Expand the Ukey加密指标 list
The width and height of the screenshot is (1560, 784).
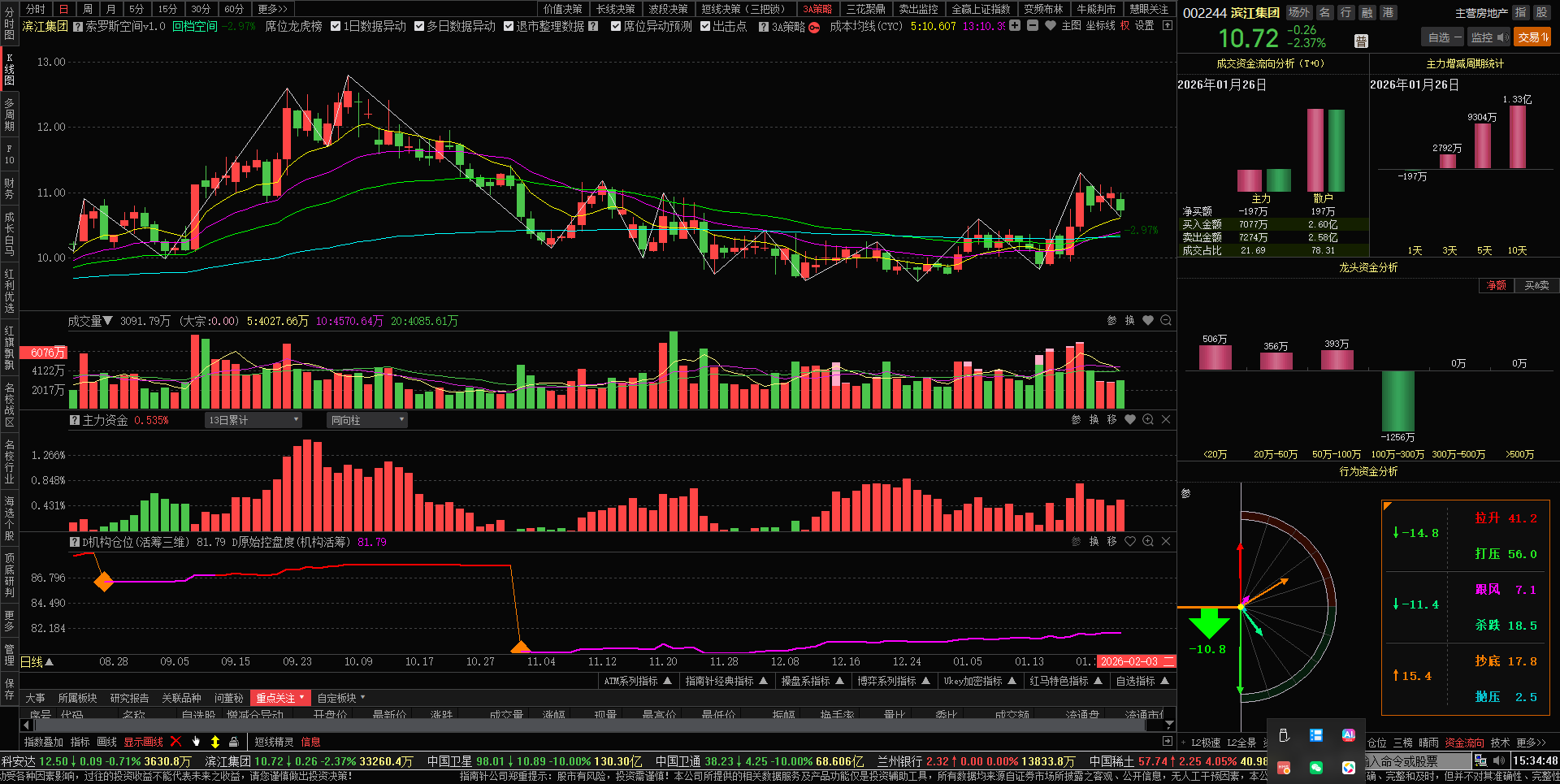coord(980,681)
